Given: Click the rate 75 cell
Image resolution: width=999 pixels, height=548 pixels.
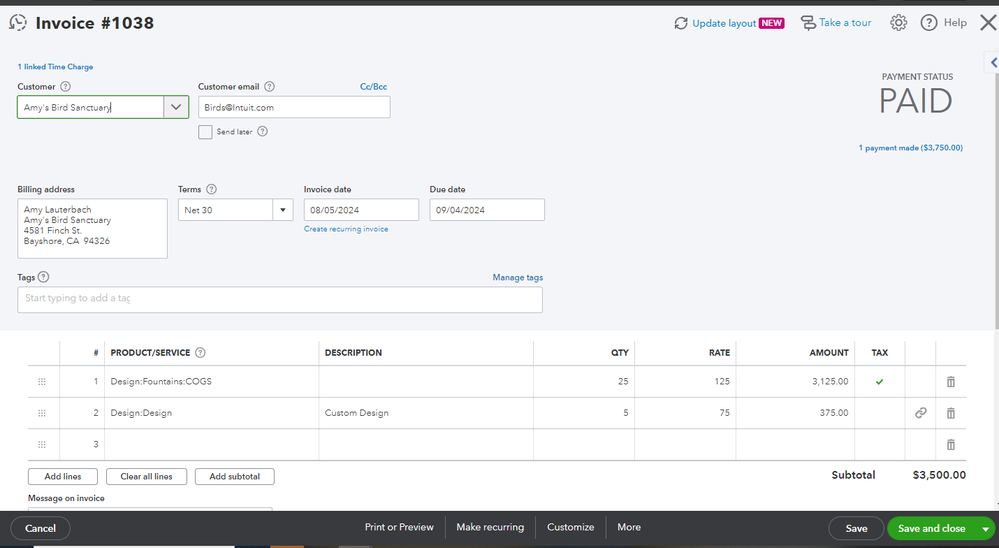Looking at the screenshot, I should [685, 413].
